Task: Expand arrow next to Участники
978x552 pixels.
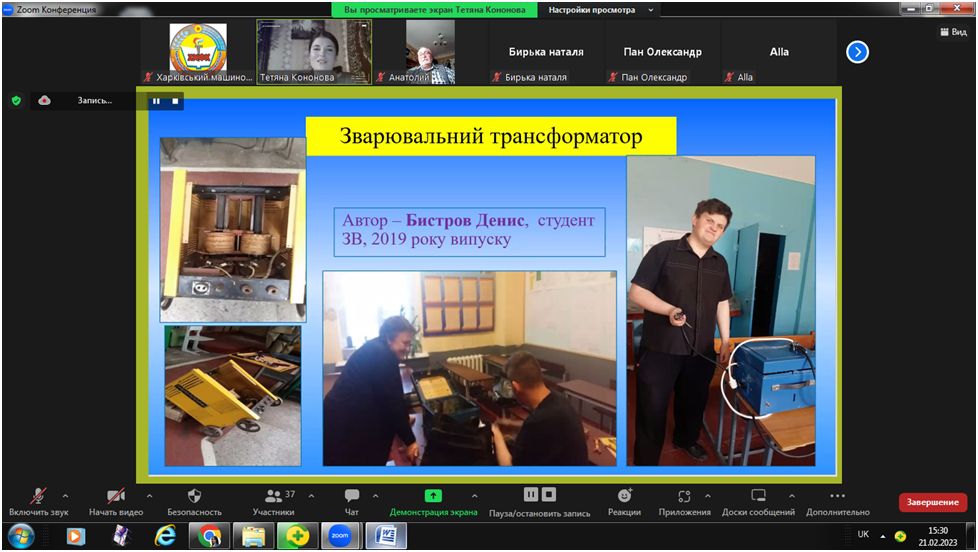Action: click(311, 496)
